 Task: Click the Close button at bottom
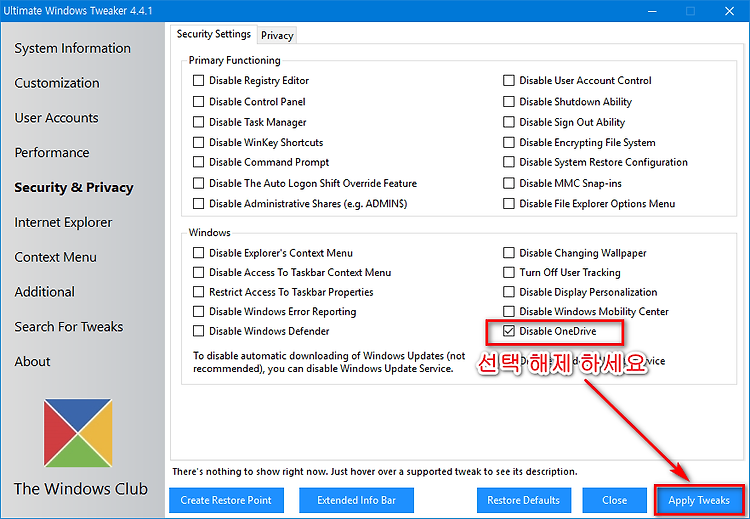(x=615, y=500)
